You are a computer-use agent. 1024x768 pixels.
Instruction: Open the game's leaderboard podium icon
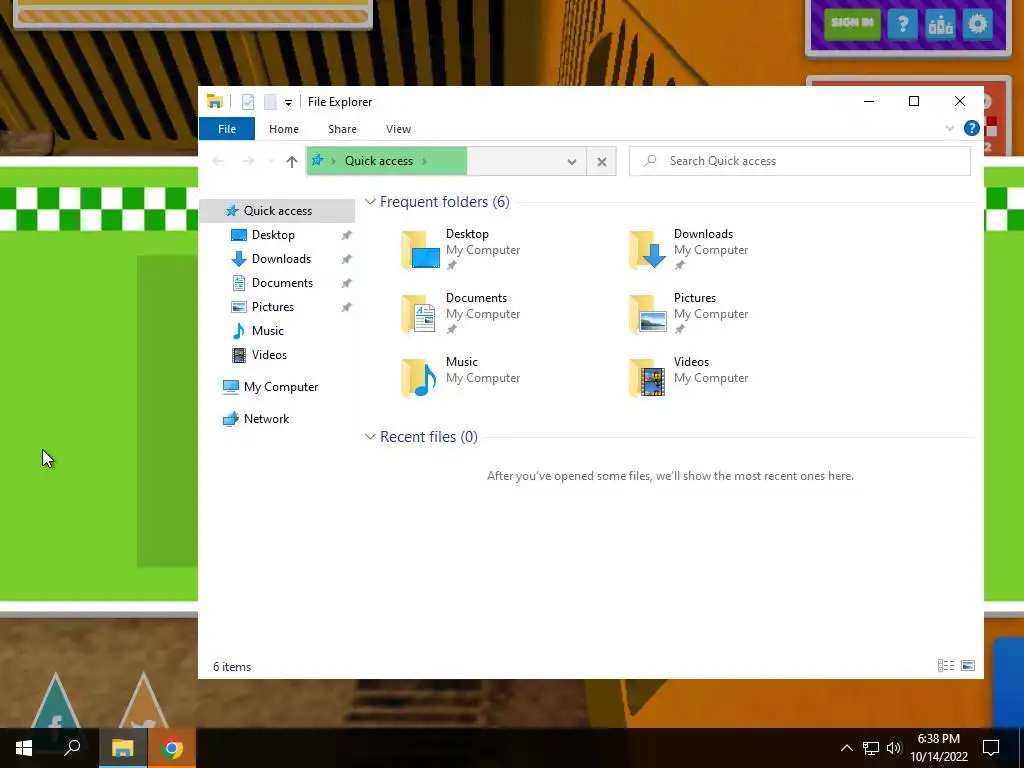(940, 25)
